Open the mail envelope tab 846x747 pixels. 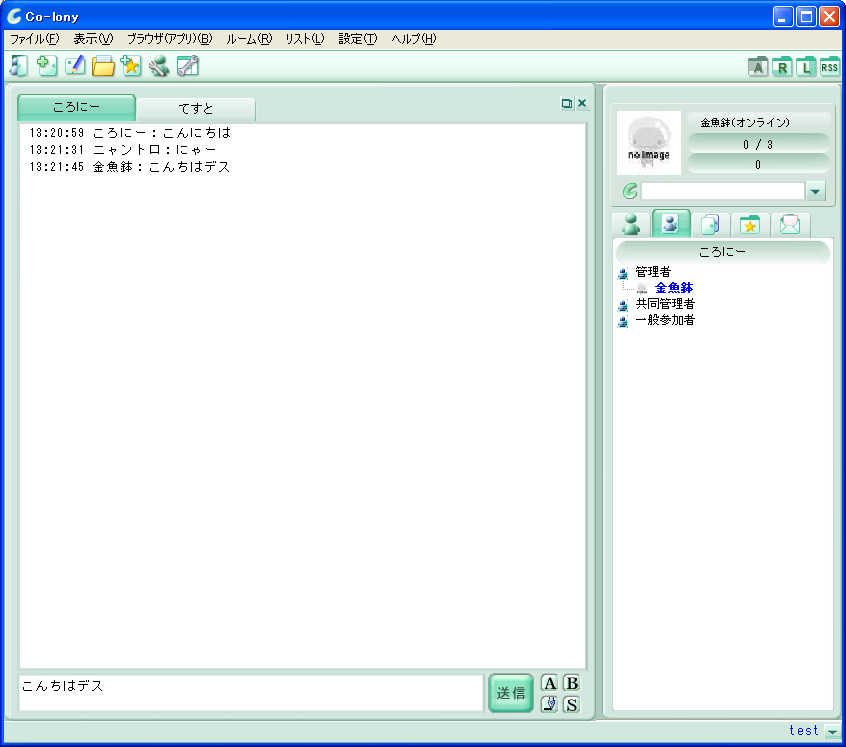tap(790, 224)
